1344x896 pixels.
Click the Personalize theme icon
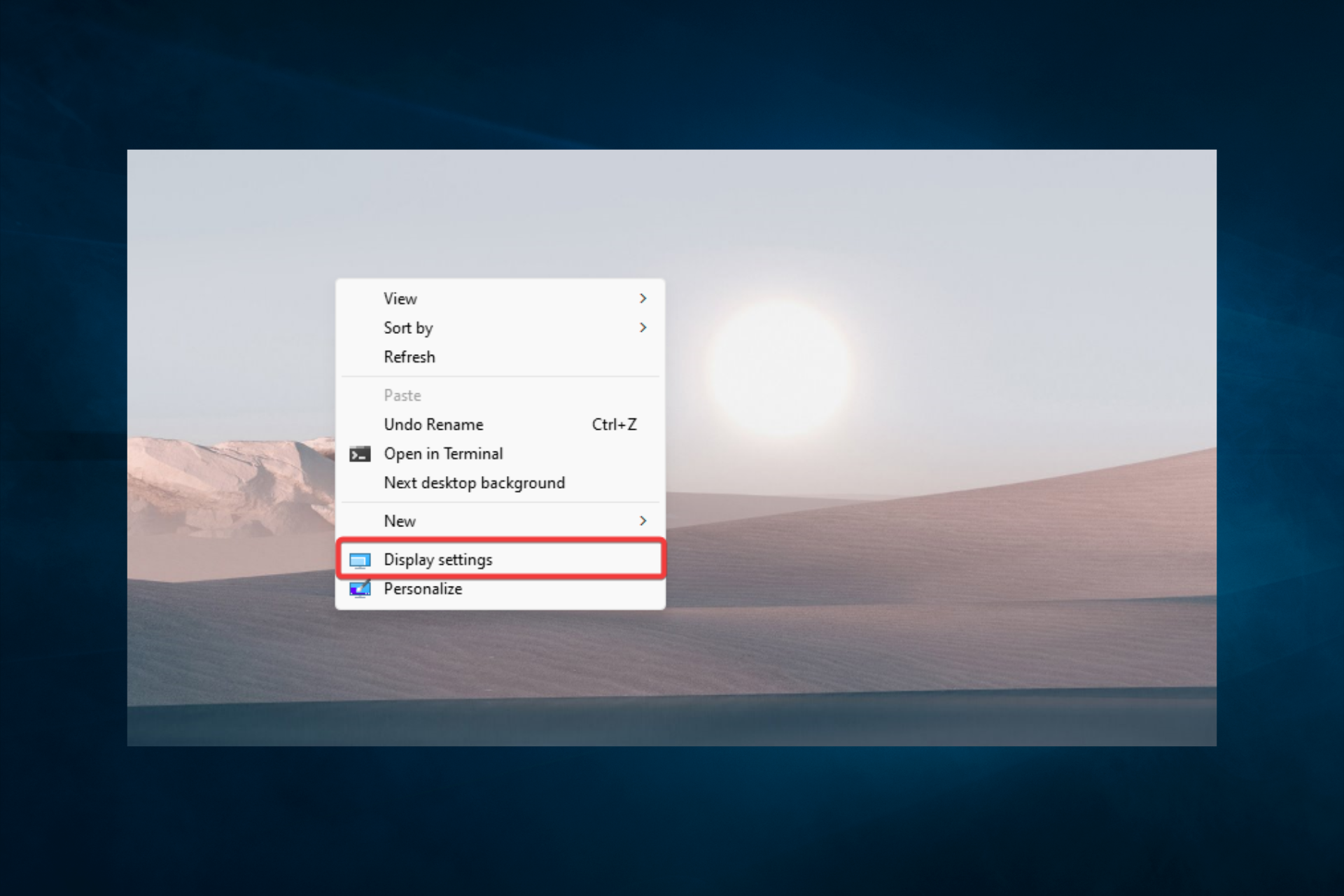(360, 589)
